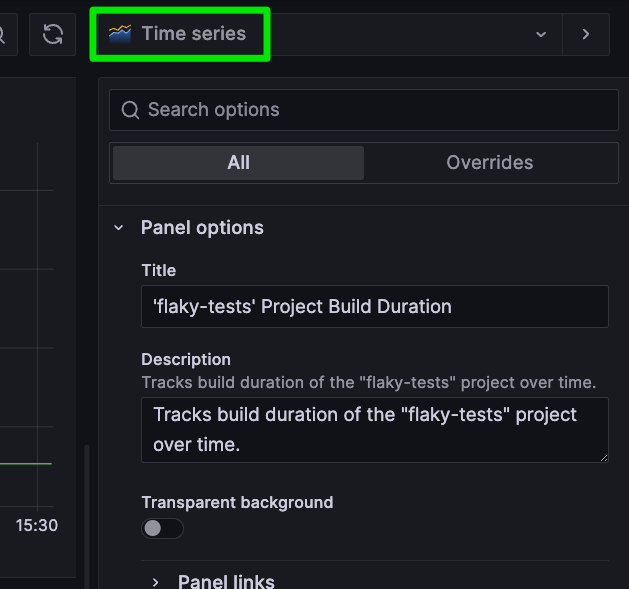Focus the Search options field
The height and width of the screenshot is (589, 629).
point(363,110)
